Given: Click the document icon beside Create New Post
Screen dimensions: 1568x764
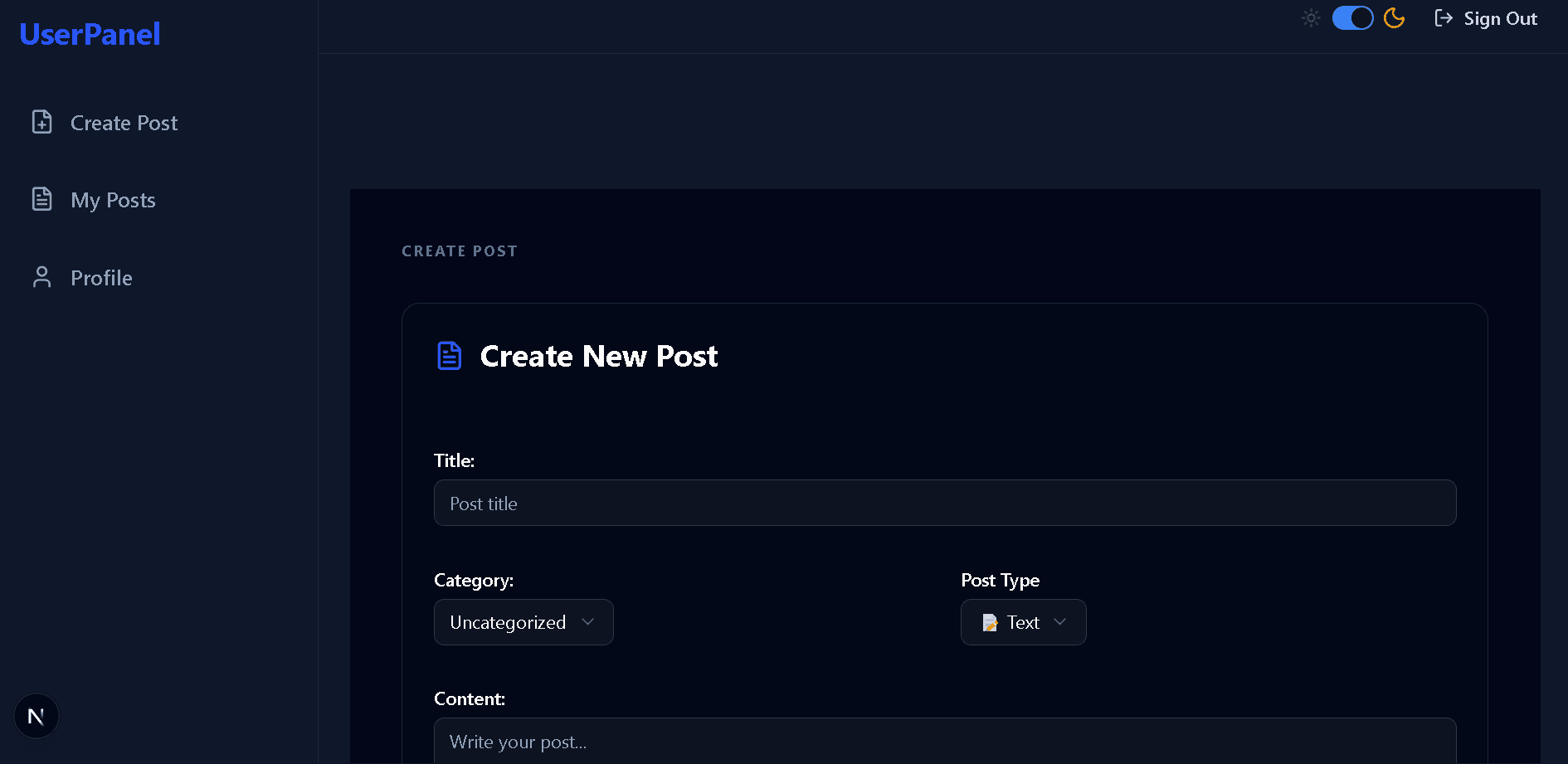Looking at the screenshot, I should pyautogui.click(x=449, y=355).
